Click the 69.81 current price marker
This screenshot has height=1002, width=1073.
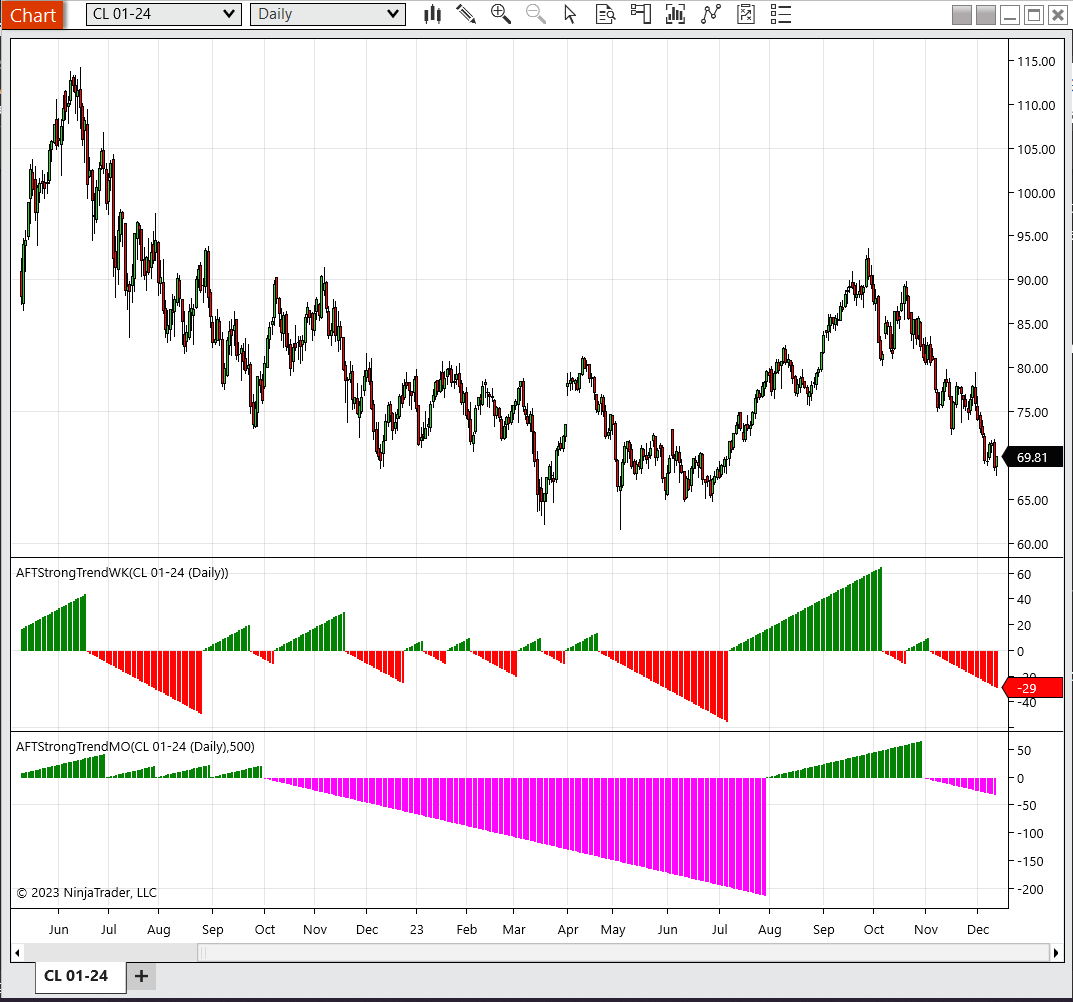[1032, 457]
